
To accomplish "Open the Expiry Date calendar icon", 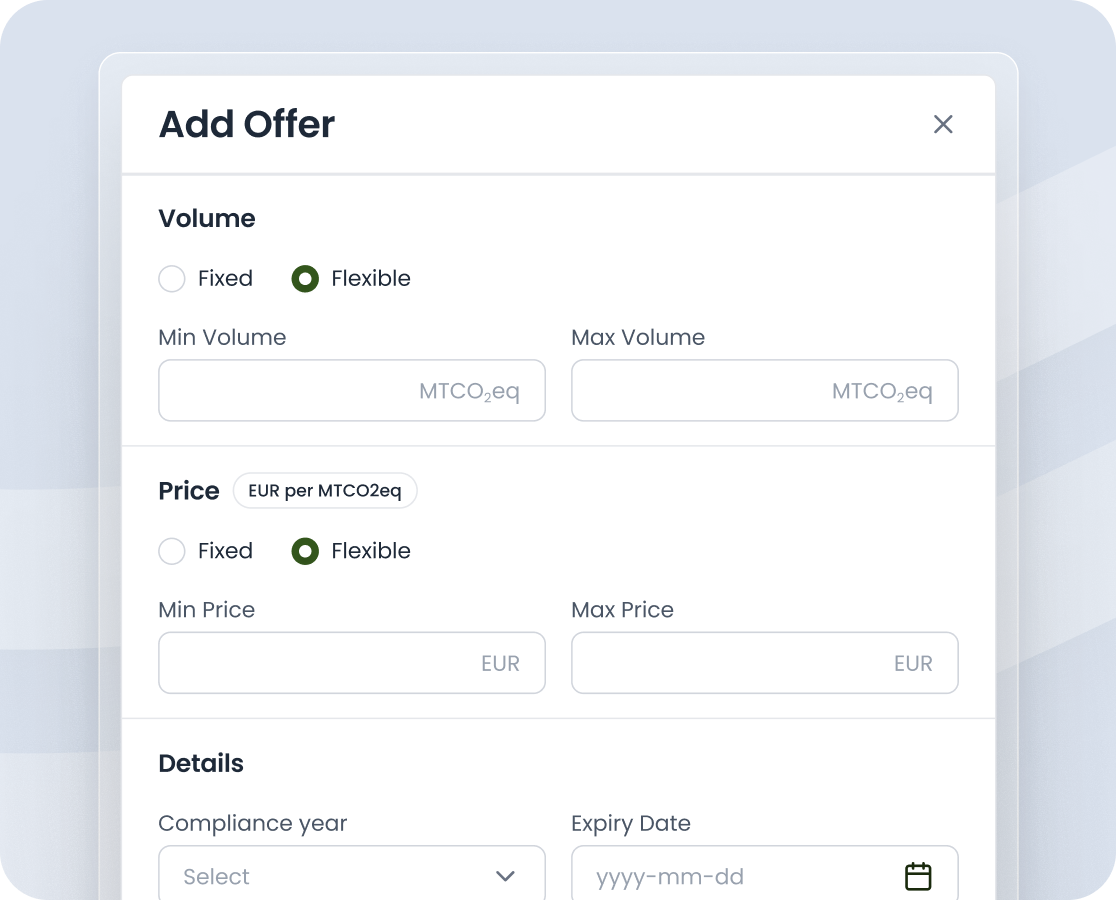I will pos(917,876).
